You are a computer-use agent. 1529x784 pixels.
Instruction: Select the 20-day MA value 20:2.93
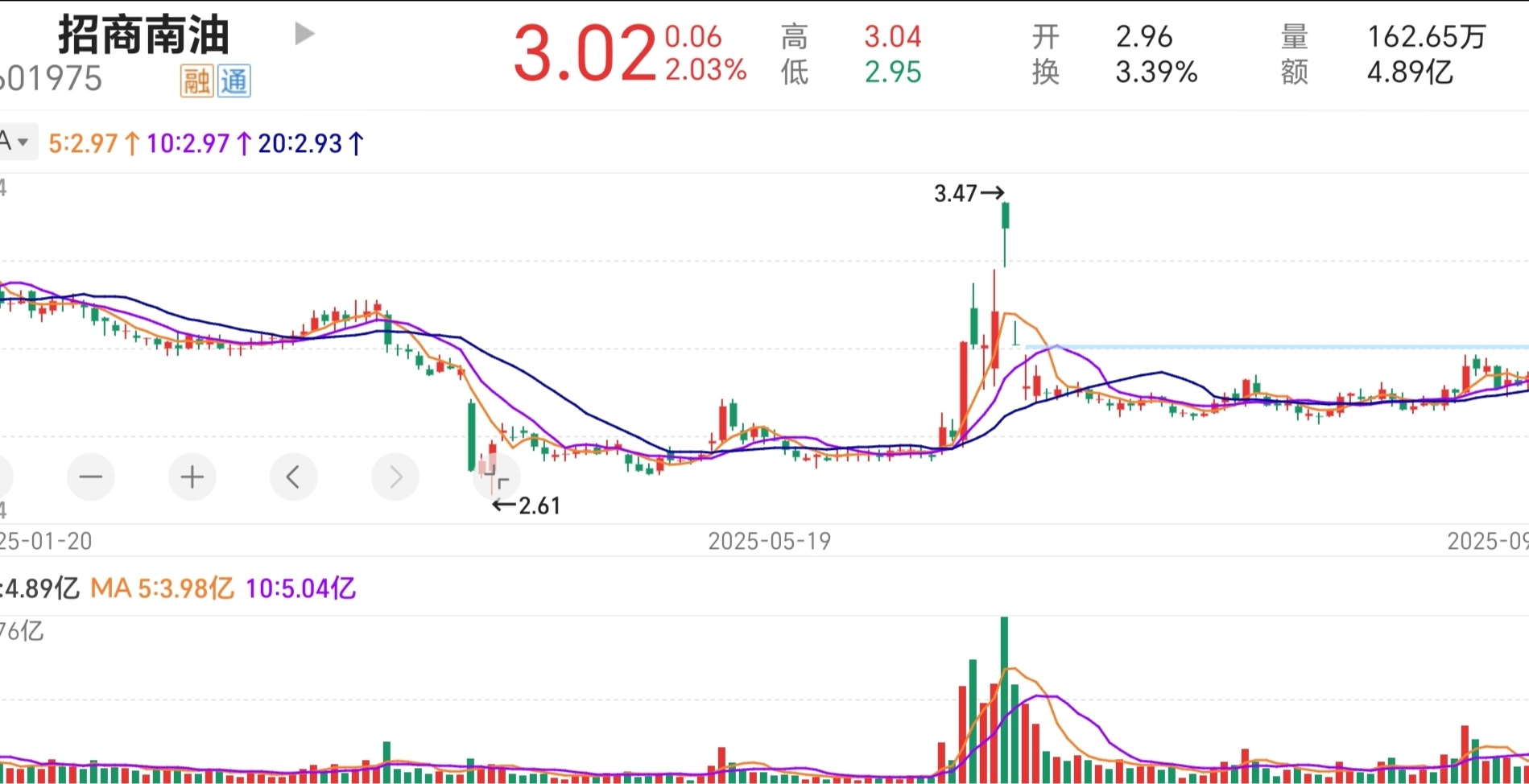click(311, 143)
